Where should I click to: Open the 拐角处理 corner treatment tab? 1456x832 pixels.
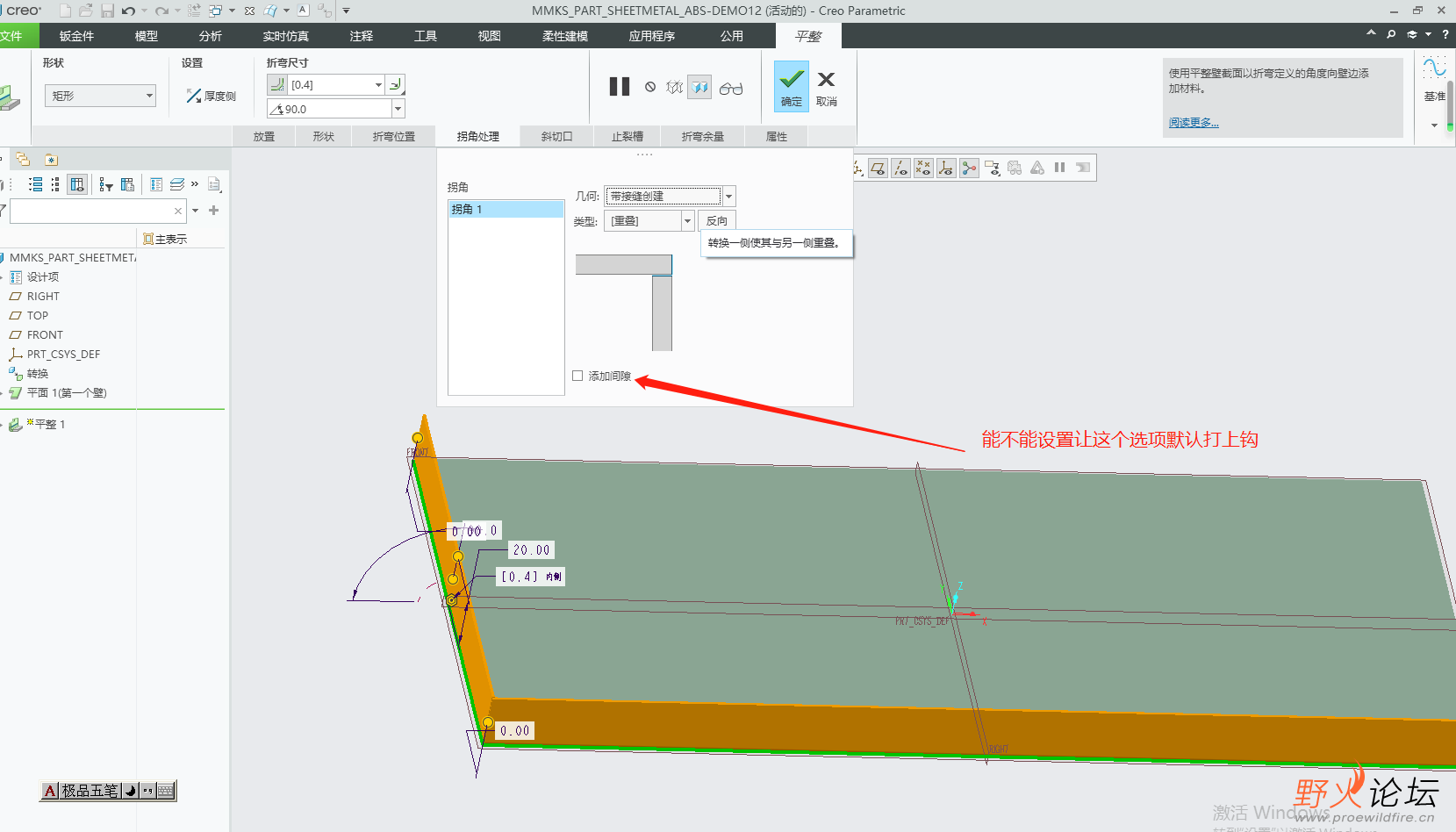[x=478, y=136]
